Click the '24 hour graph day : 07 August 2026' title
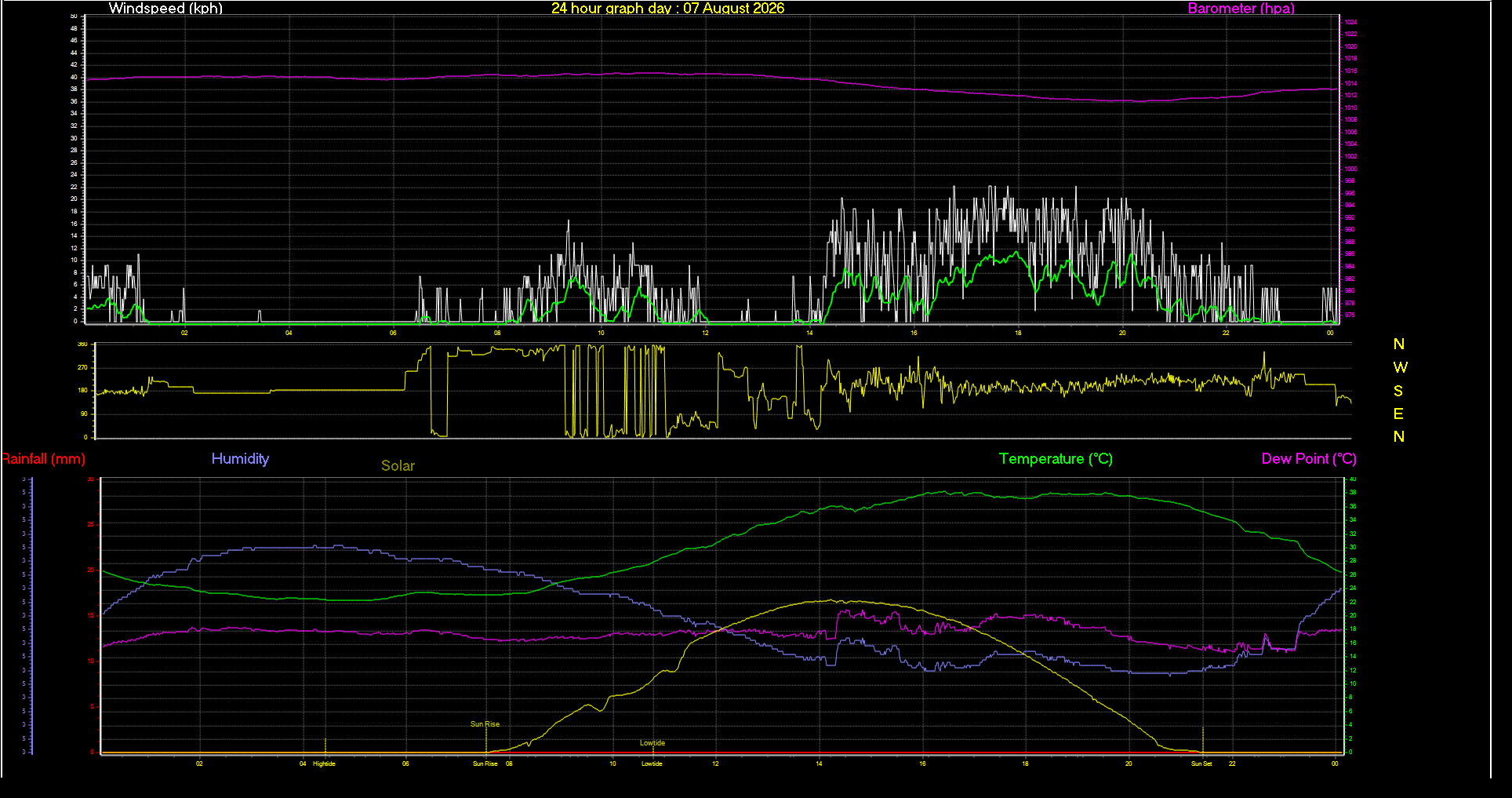The image size is (1512, 798). [x=667, y=8]
